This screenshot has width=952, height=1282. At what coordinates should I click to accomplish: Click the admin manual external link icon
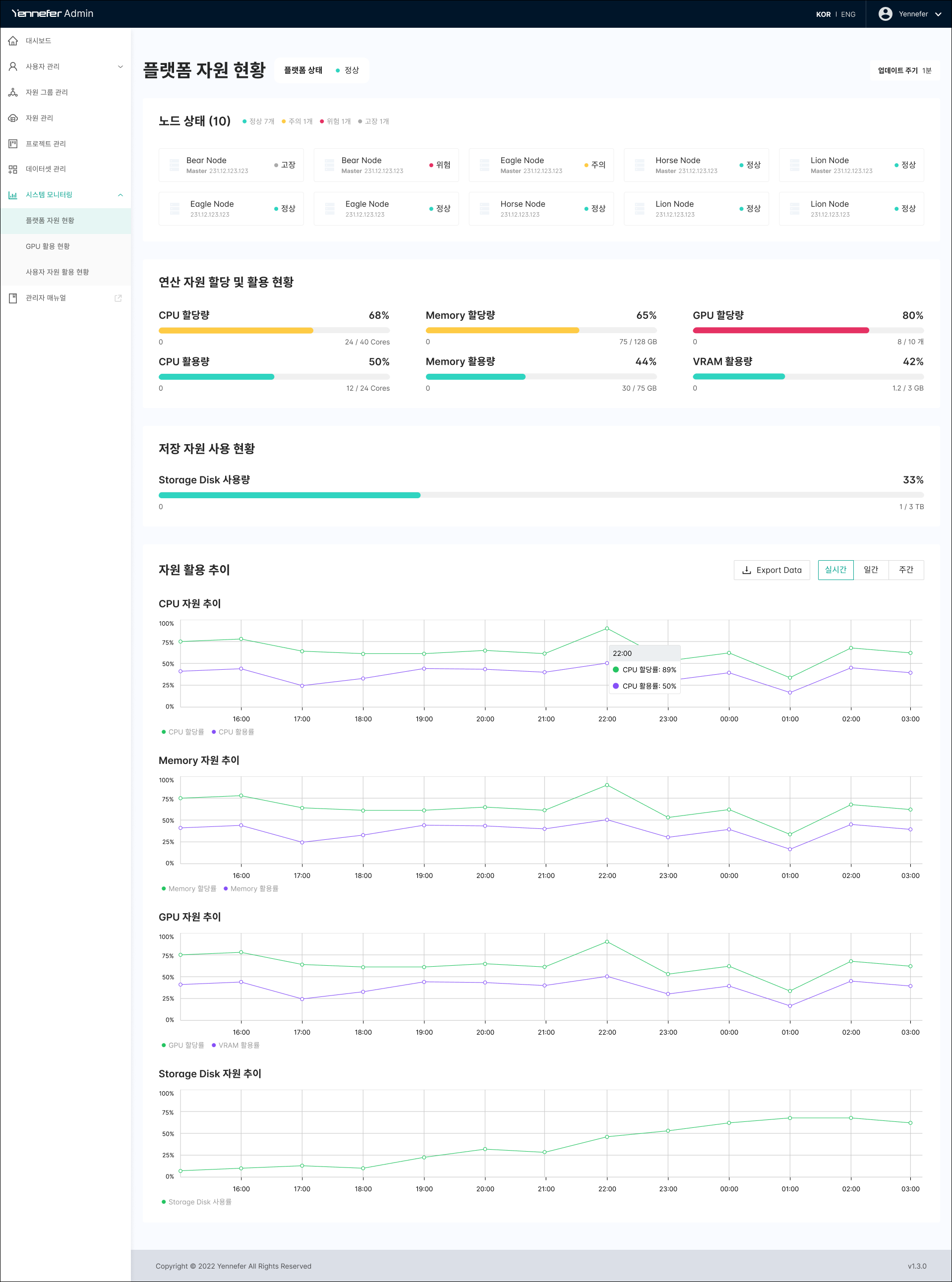point(118,298)
